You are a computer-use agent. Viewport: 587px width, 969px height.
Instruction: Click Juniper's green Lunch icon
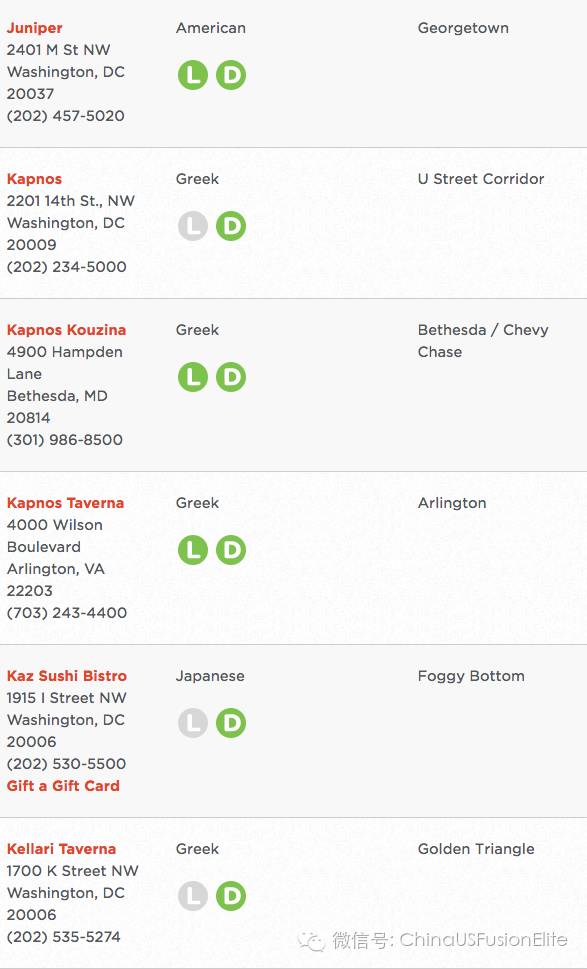[x=193, y=75]
